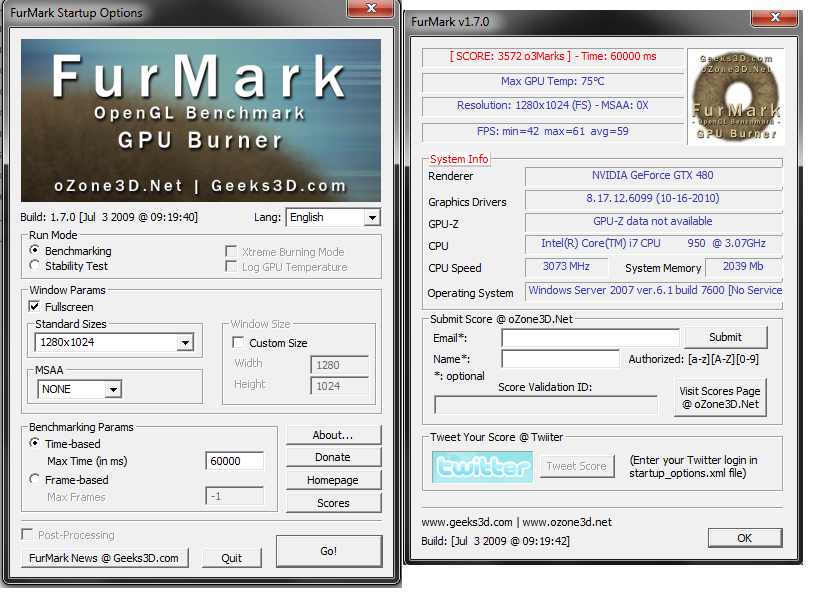Click CPU Speed value 3073 MHz
The width and height of the screenshot is (823, 608).
coord(566,266)
